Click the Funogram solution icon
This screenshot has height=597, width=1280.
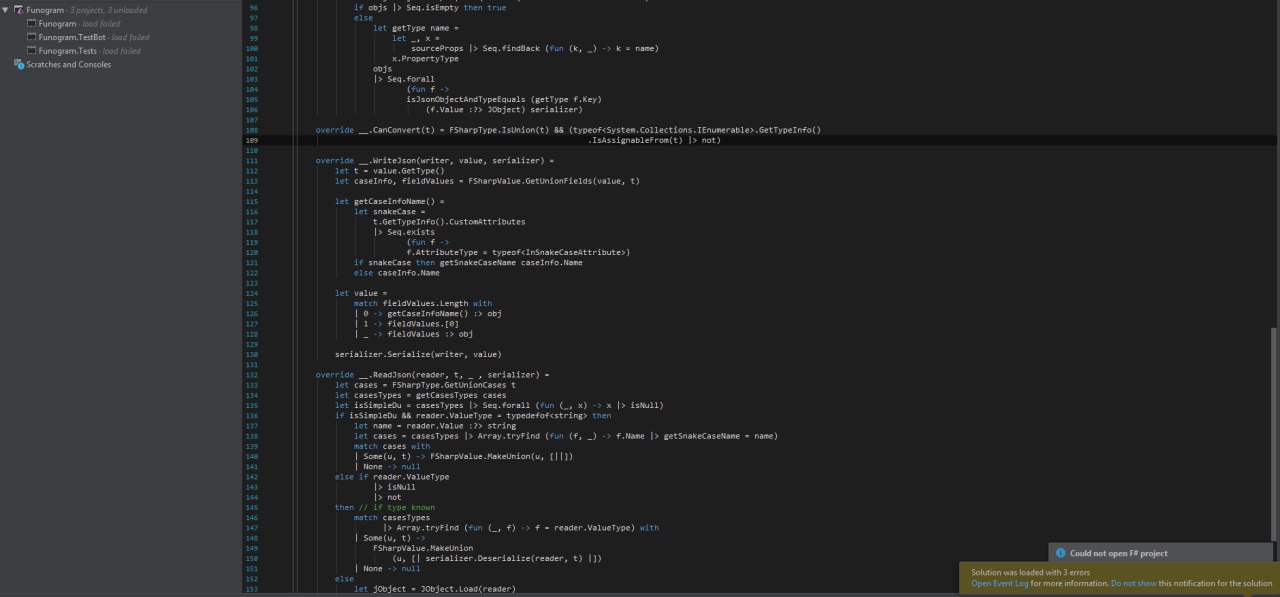(18, 9)
